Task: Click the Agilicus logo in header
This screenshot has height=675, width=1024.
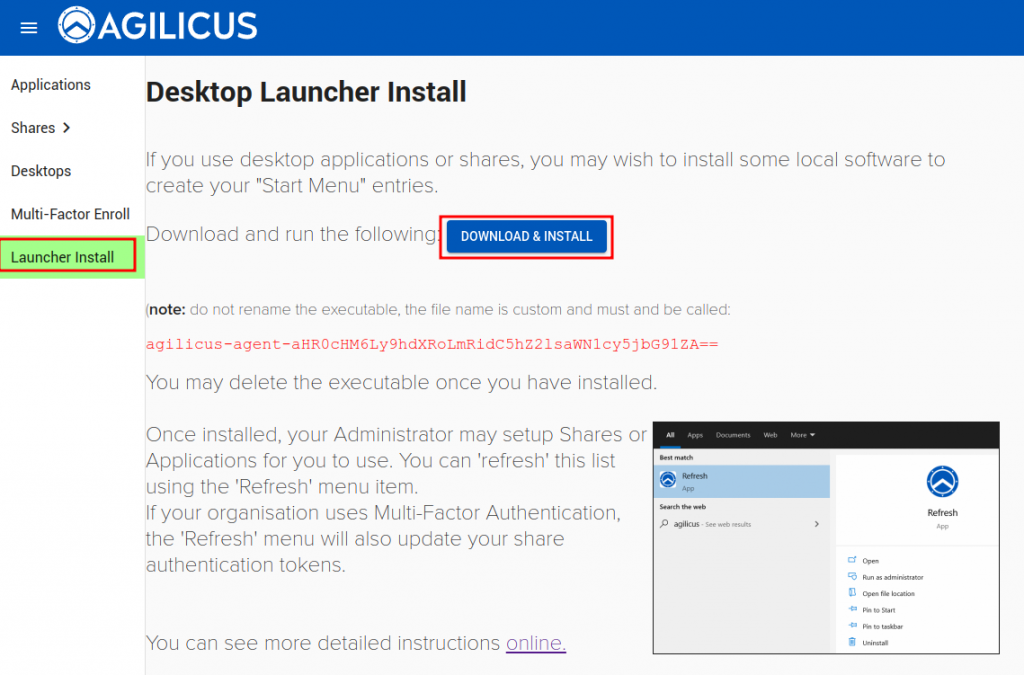Action: 157,25
